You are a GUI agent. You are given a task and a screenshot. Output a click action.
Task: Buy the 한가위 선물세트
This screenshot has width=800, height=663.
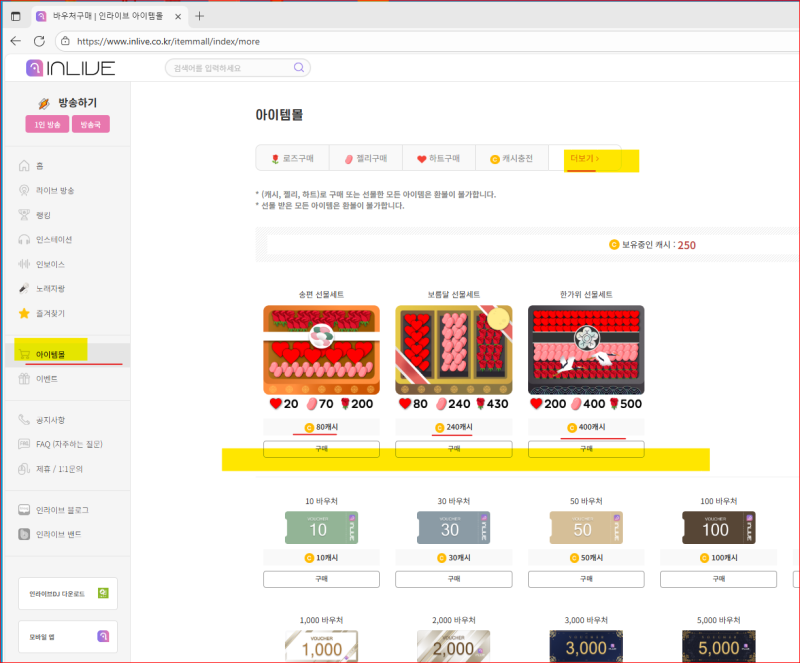(585, 449)
